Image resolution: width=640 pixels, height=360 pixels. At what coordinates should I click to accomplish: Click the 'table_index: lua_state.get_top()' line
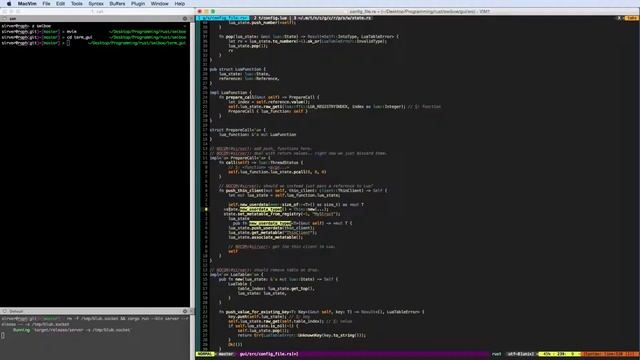276,289
